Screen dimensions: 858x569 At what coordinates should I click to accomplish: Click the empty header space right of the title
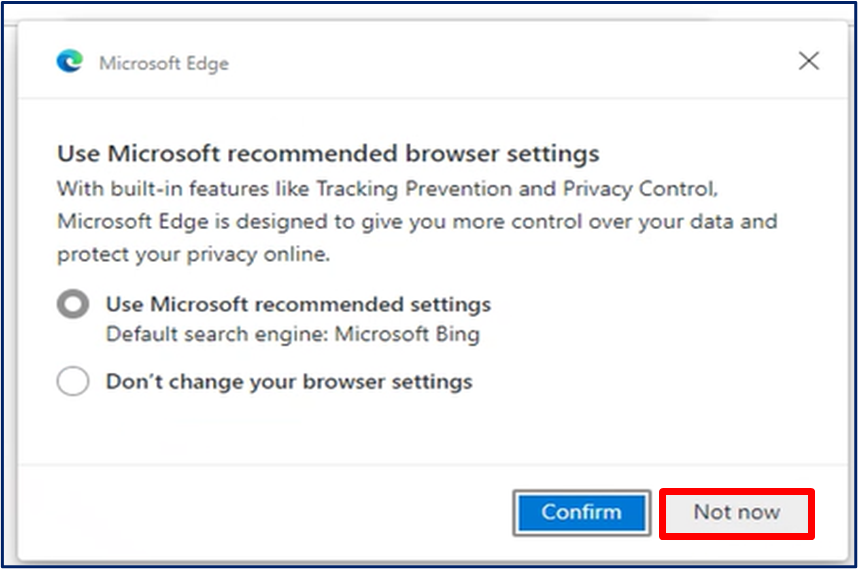click(509, 62)
